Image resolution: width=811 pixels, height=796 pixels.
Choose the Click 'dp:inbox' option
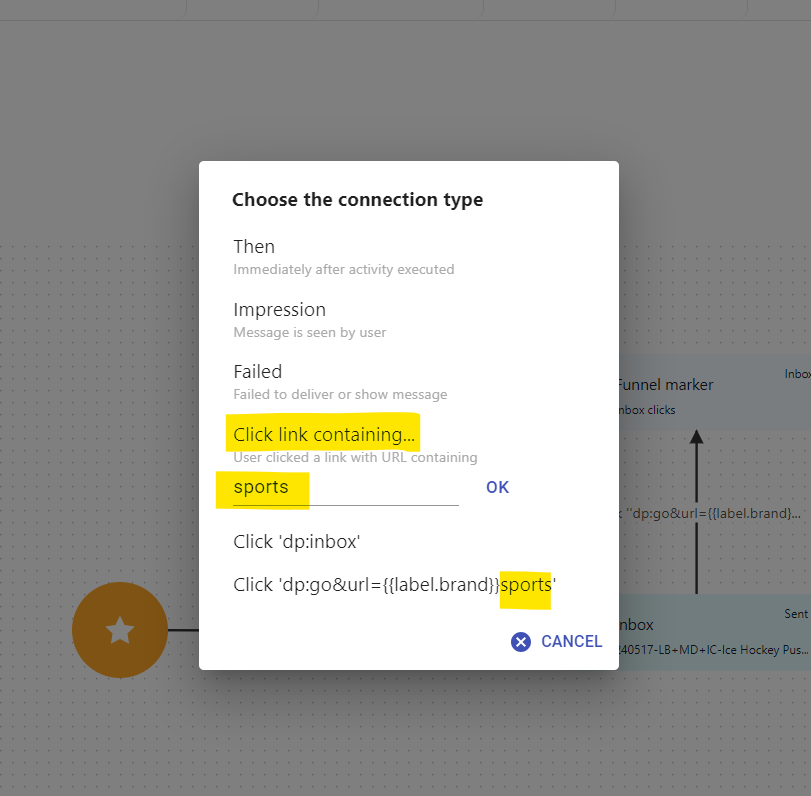[296, 542]
